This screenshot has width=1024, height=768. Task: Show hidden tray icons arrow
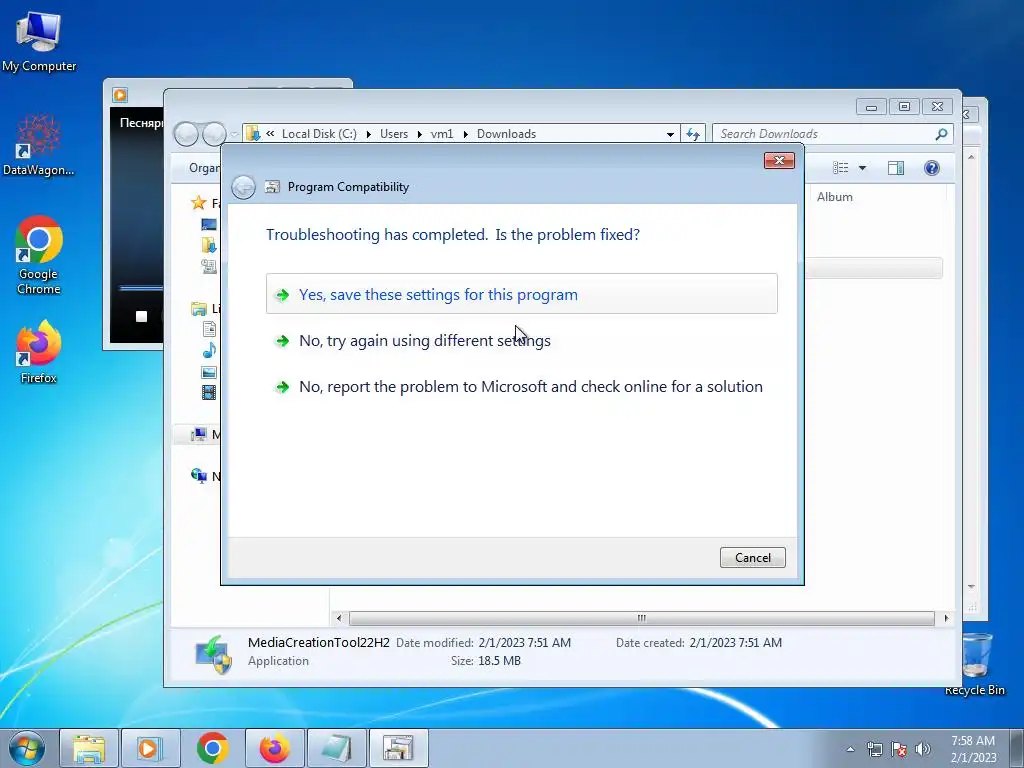tap(850, 749)
